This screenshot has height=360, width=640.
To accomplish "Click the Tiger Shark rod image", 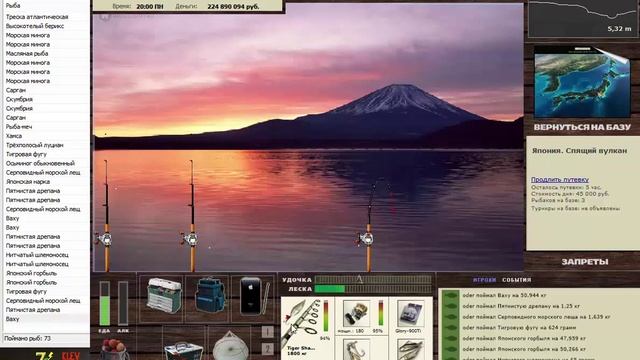I will point(302,322).
